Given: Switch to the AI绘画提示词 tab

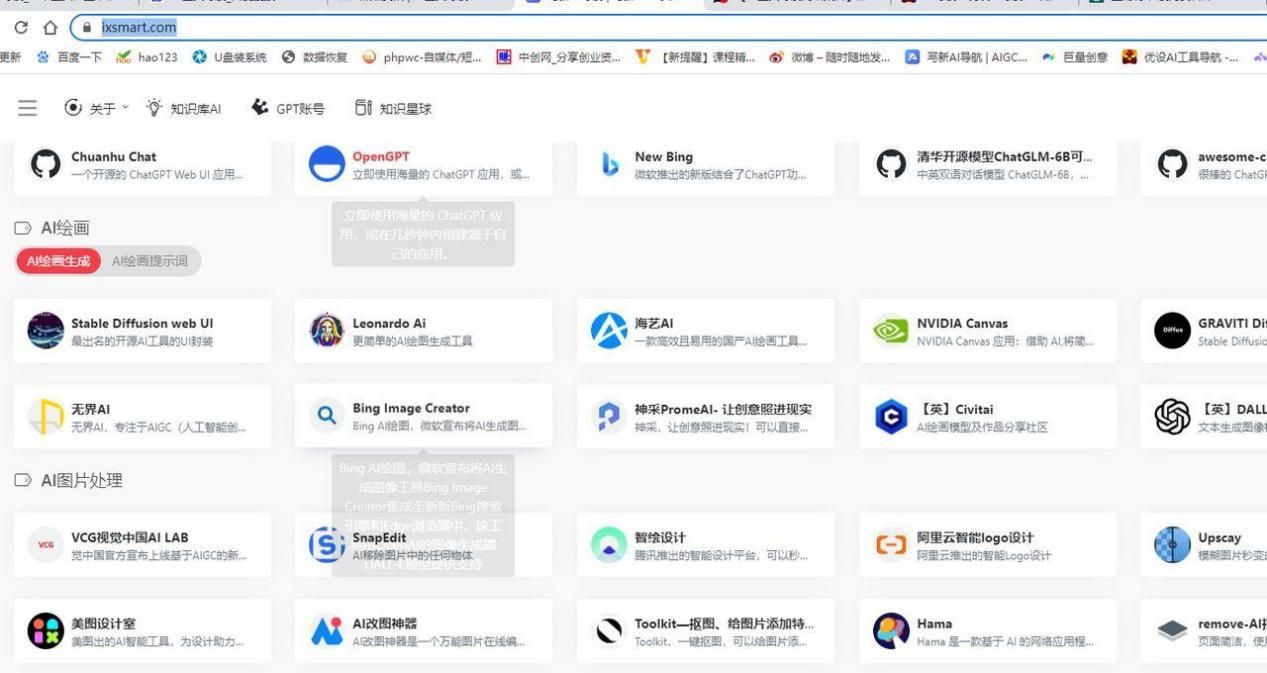Looking at the screenshot, I should pyautogui.click(x=149, y=261).
